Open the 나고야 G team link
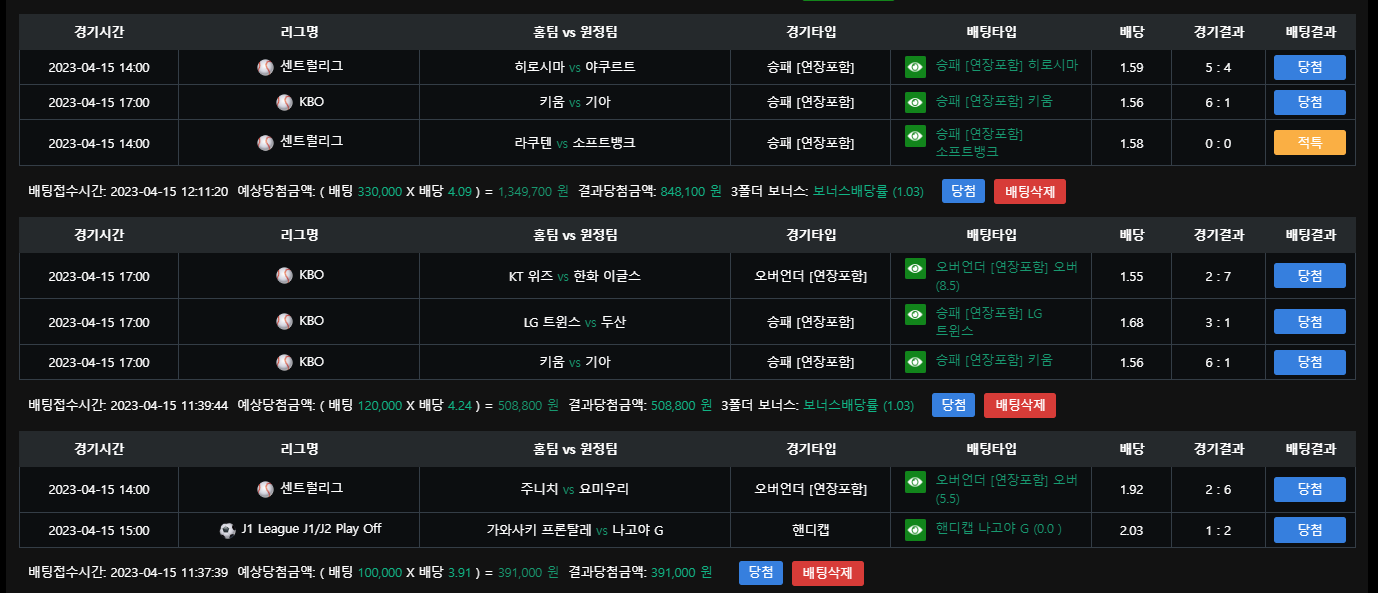Screen dimensions: 1378x593 click(638, 530)
